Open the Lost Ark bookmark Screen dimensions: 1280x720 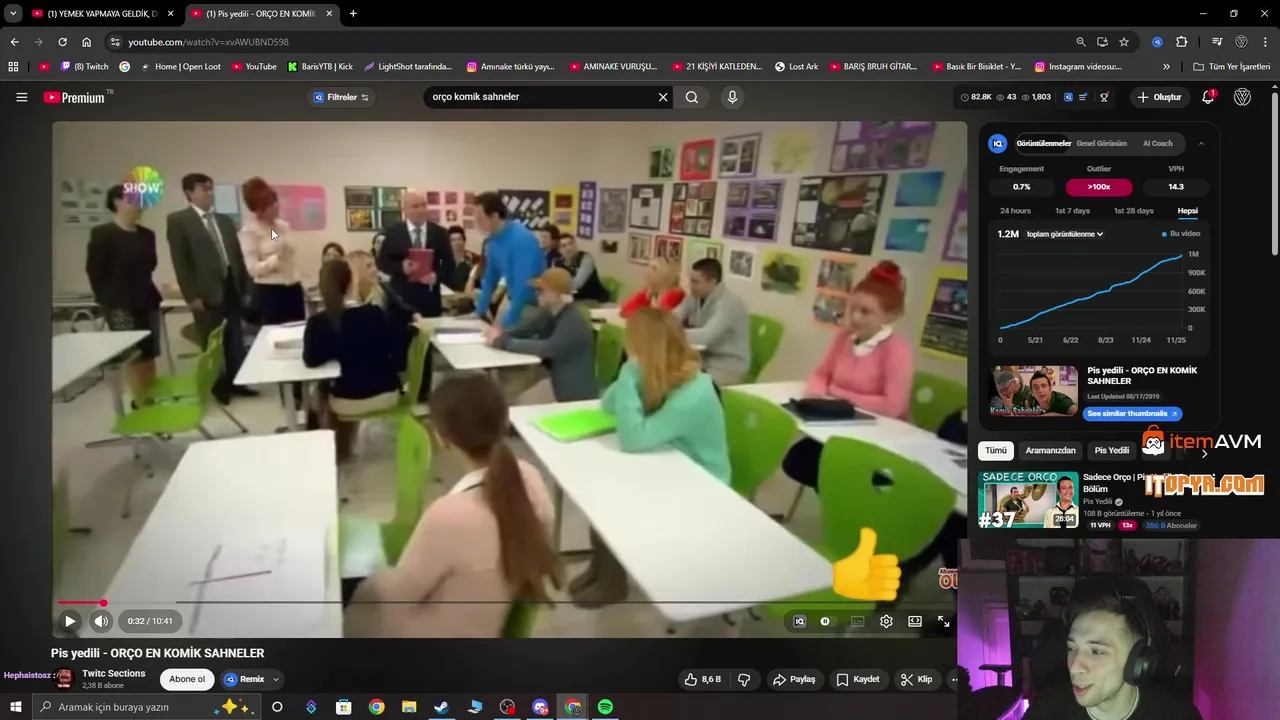[796, 67]
